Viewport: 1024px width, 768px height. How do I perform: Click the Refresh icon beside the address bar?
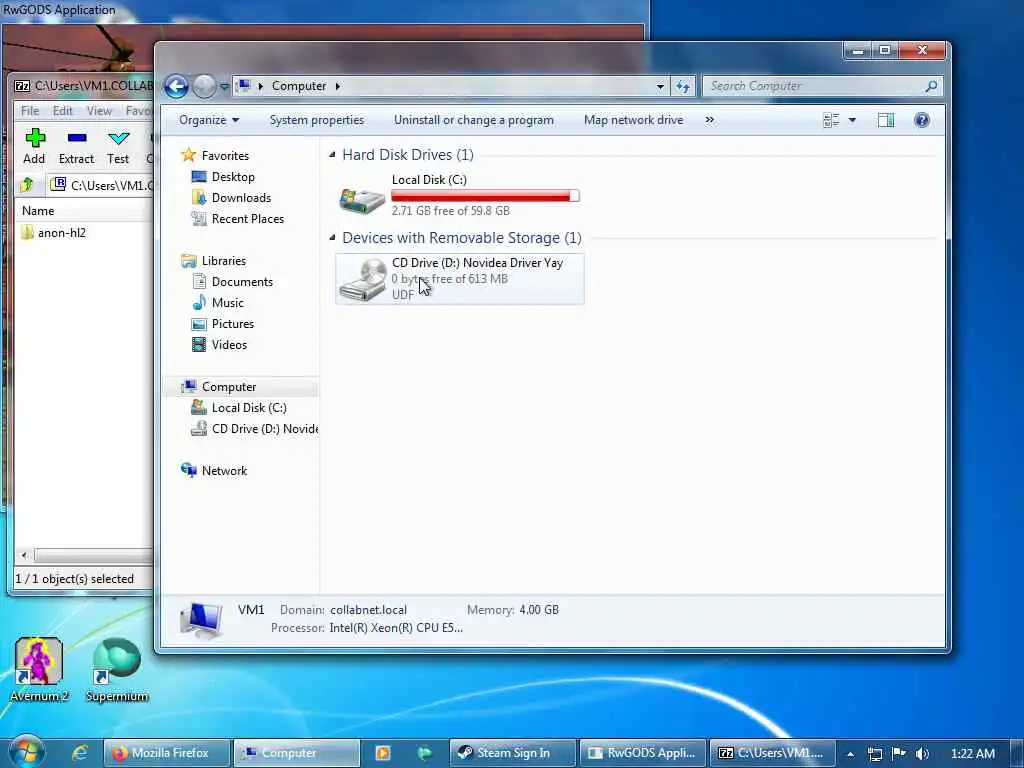(x=683, y=86)
